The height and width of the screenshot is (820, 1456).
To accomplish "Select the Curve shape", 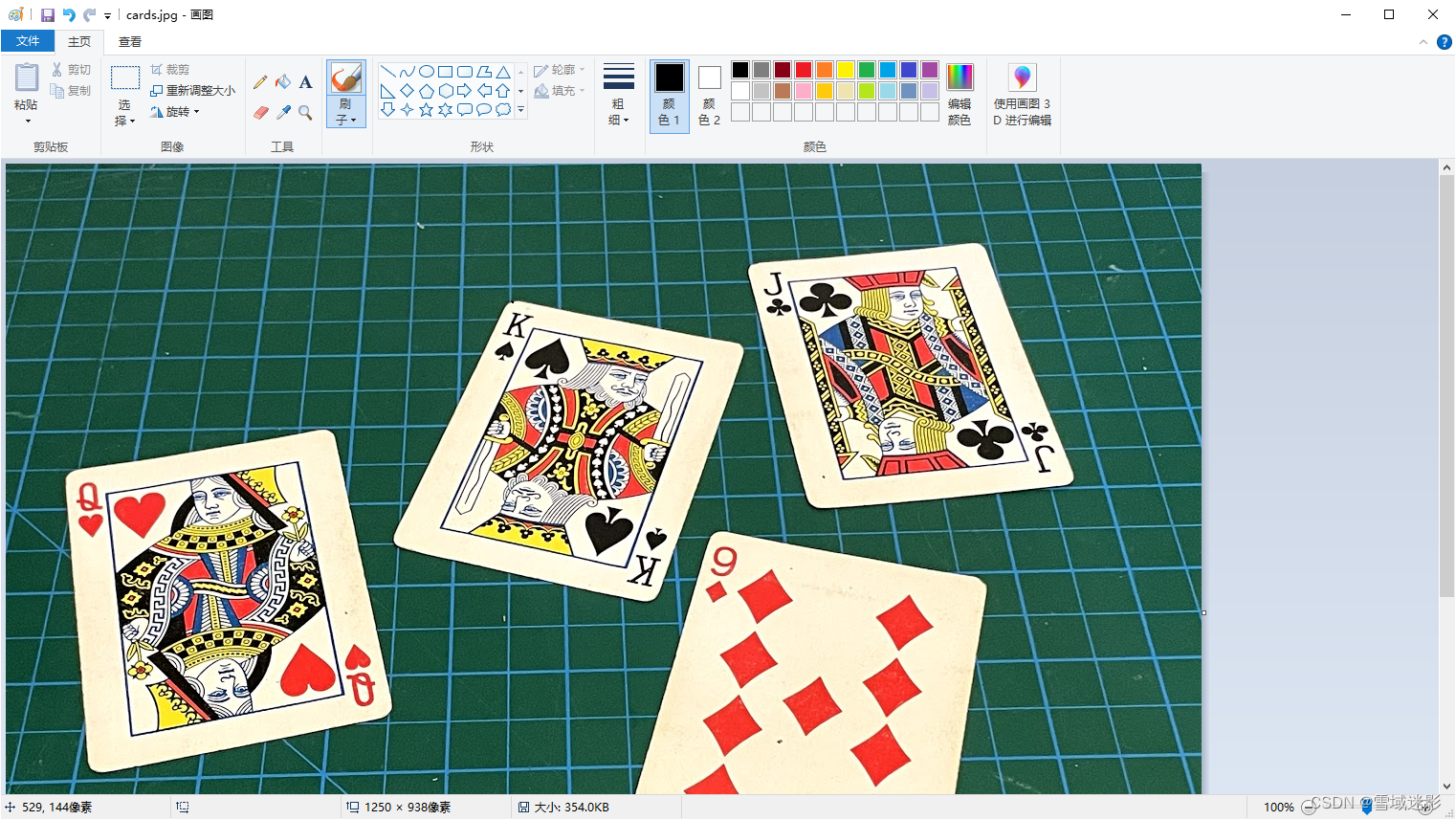I will pyautogui.click(x=407, y=72).
